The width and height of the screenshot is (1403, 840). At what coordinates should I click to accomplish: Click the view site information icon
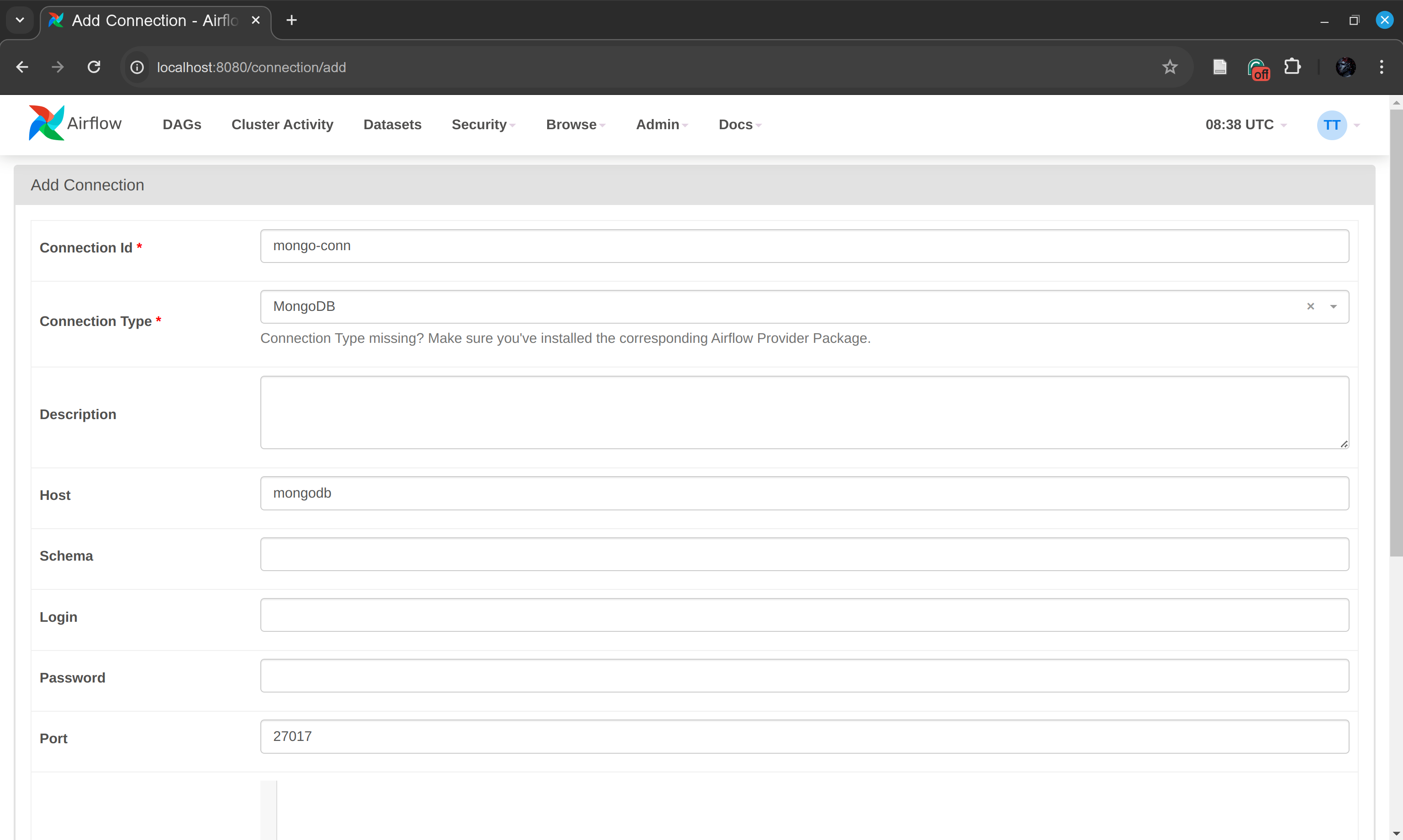(x=137, y=68)
